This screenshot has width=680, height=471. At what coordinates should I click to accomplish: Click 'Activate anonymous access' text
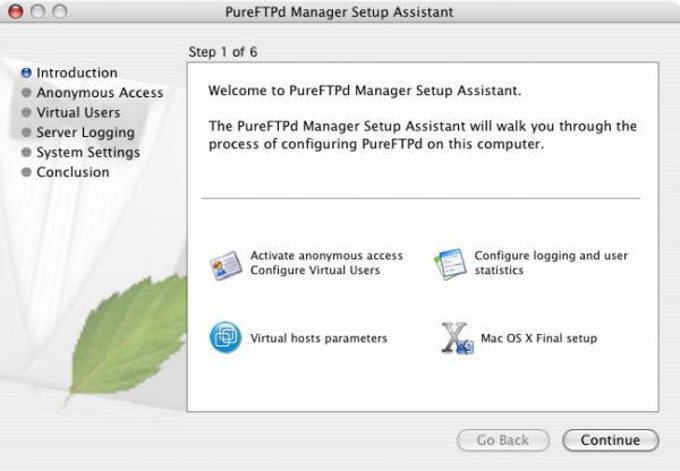pos(327,255)
